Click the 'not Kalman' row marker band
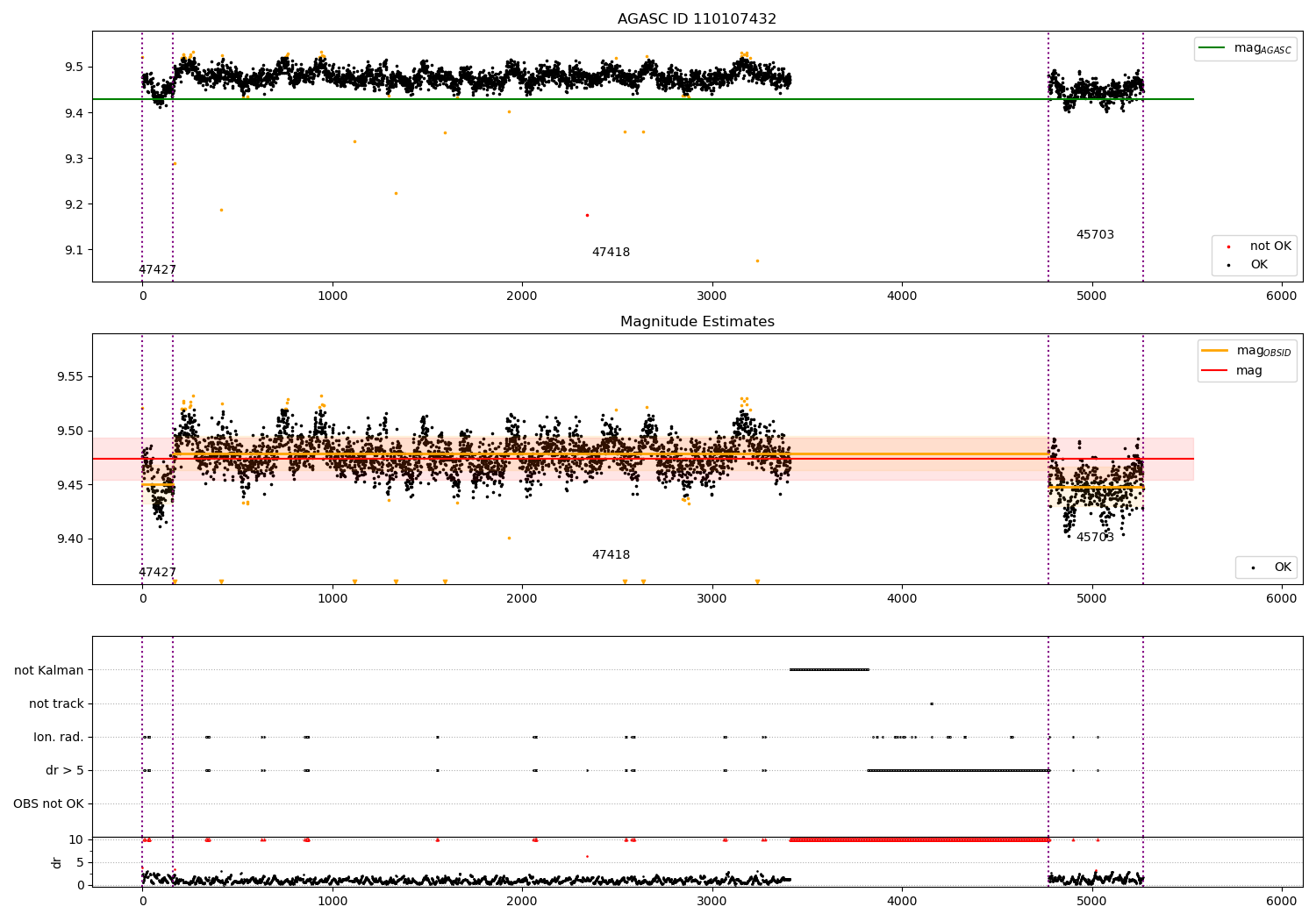This screenshot has width=1316, height=921. click(x=829, y=670)
